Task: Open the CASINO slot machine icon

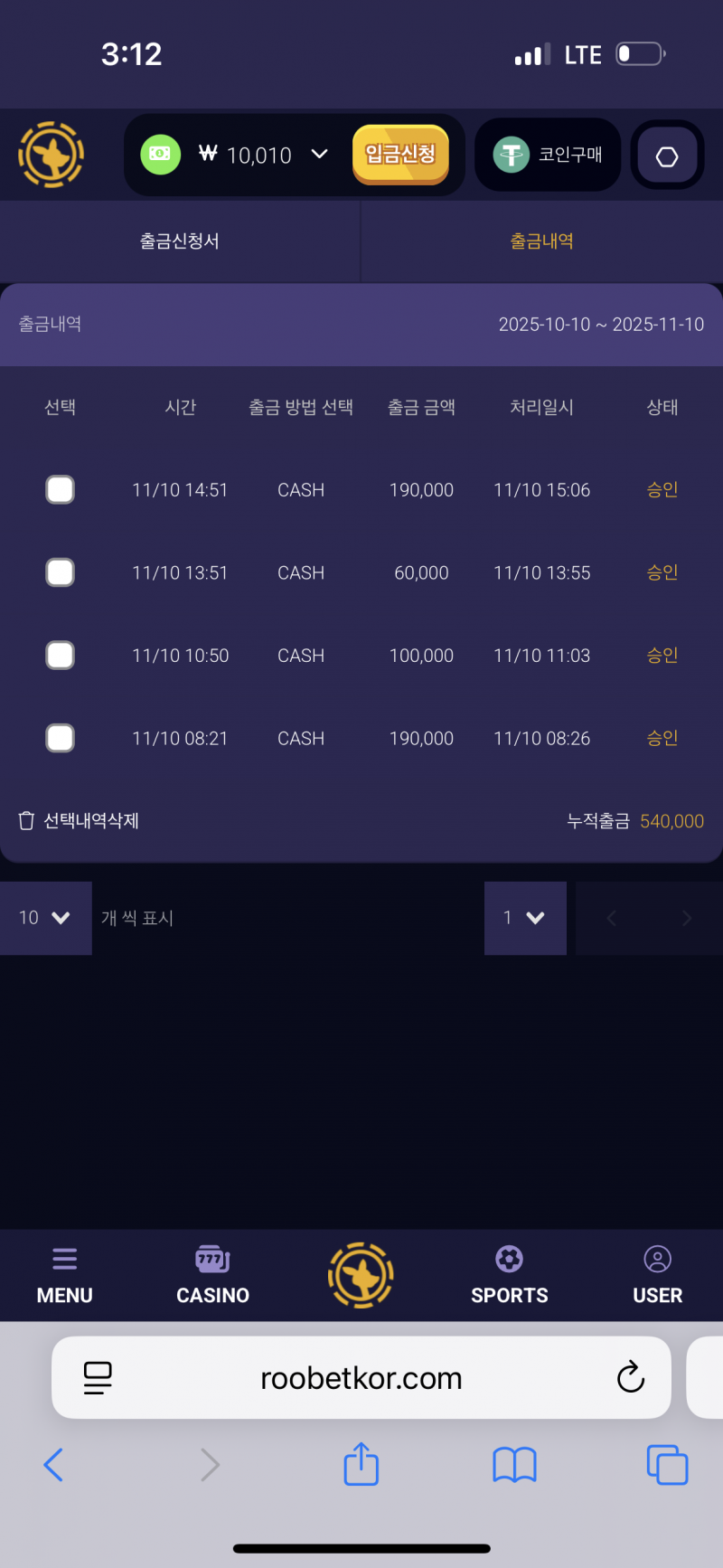Action: click(x=212, y=1259)
